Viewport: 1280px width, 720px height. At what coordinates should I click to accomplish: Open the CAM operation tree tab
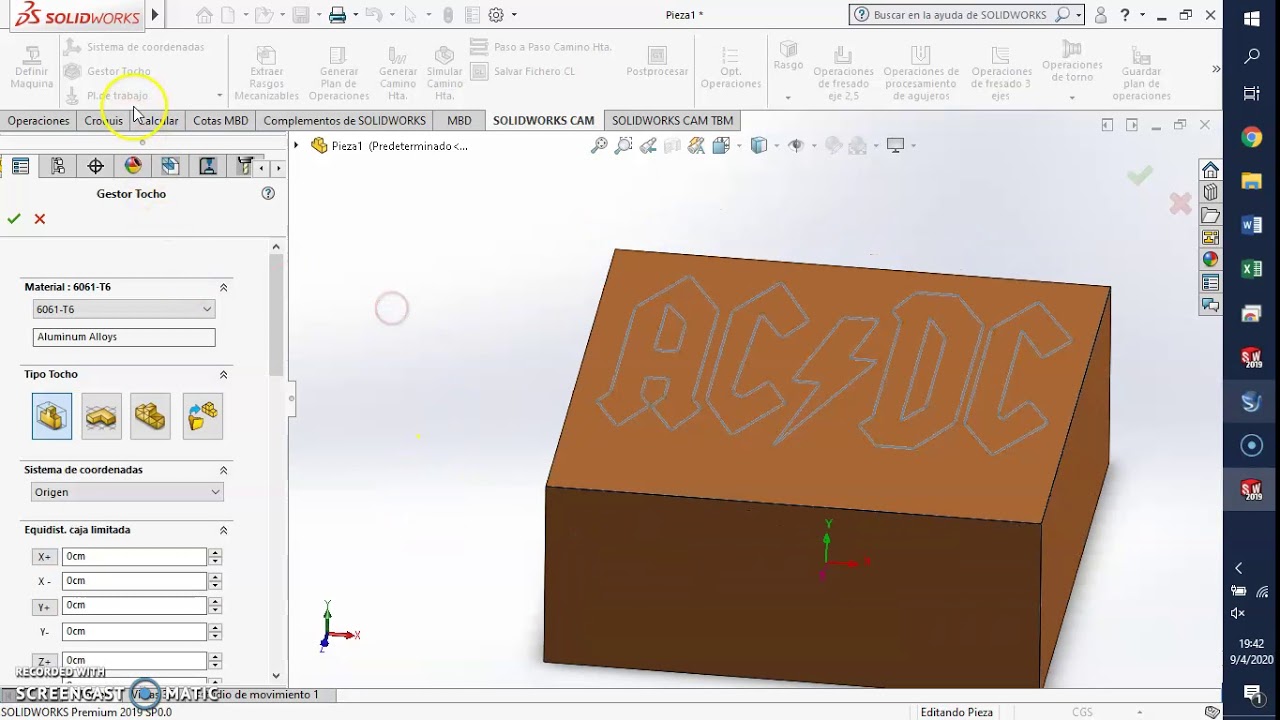coord(208,166)
